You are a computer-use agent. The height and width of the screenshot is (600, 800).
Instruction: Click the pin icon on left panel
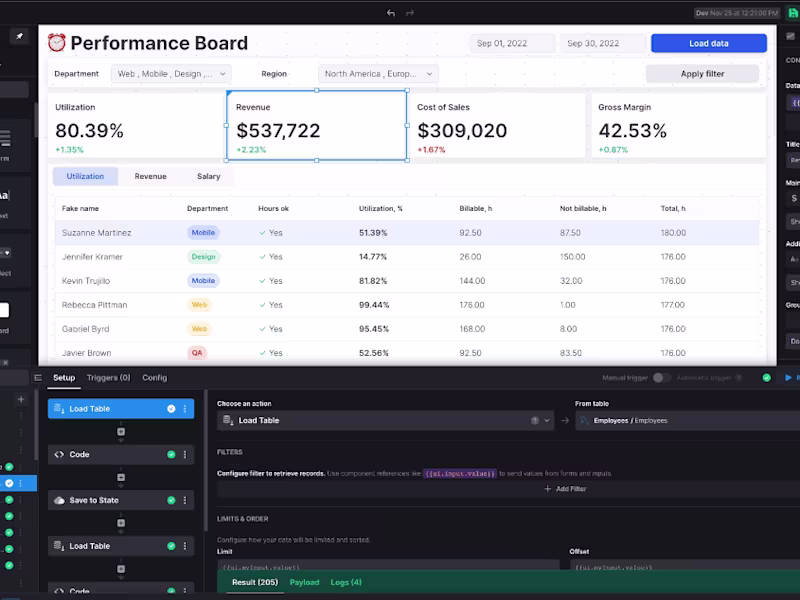(19, 36)
